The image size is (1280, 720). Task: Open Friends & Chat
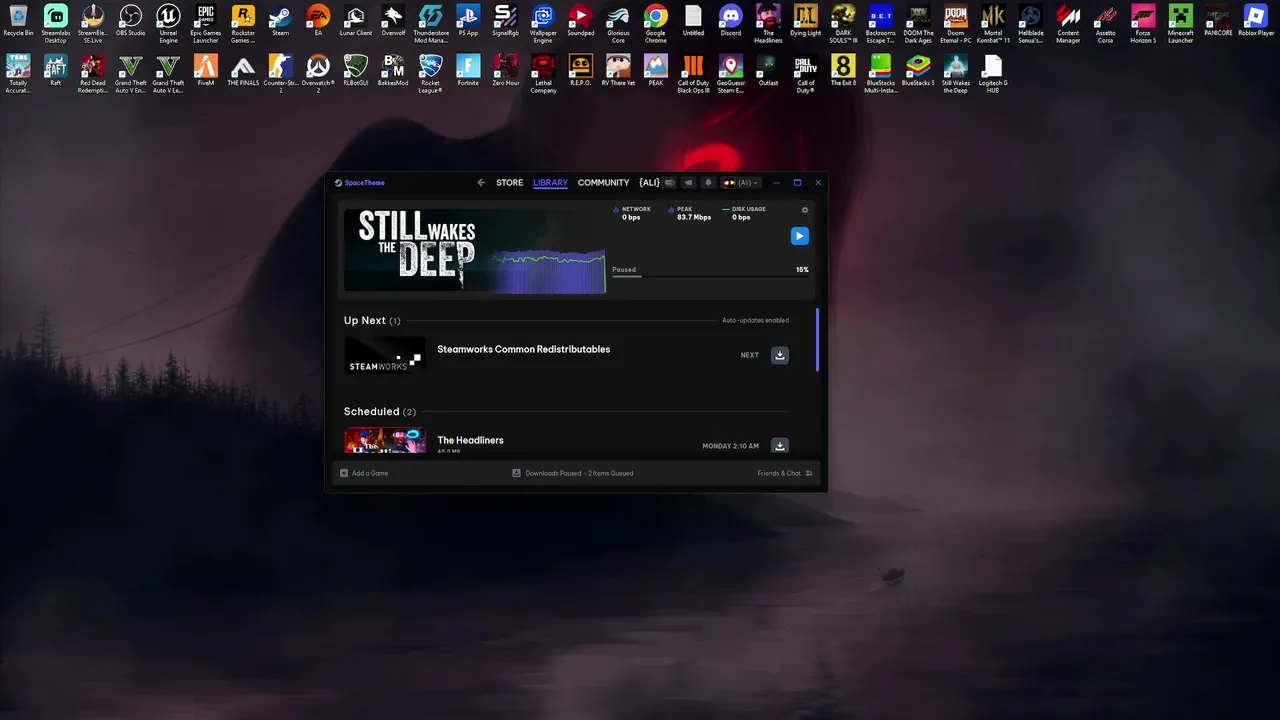click(x=785, y=473)
